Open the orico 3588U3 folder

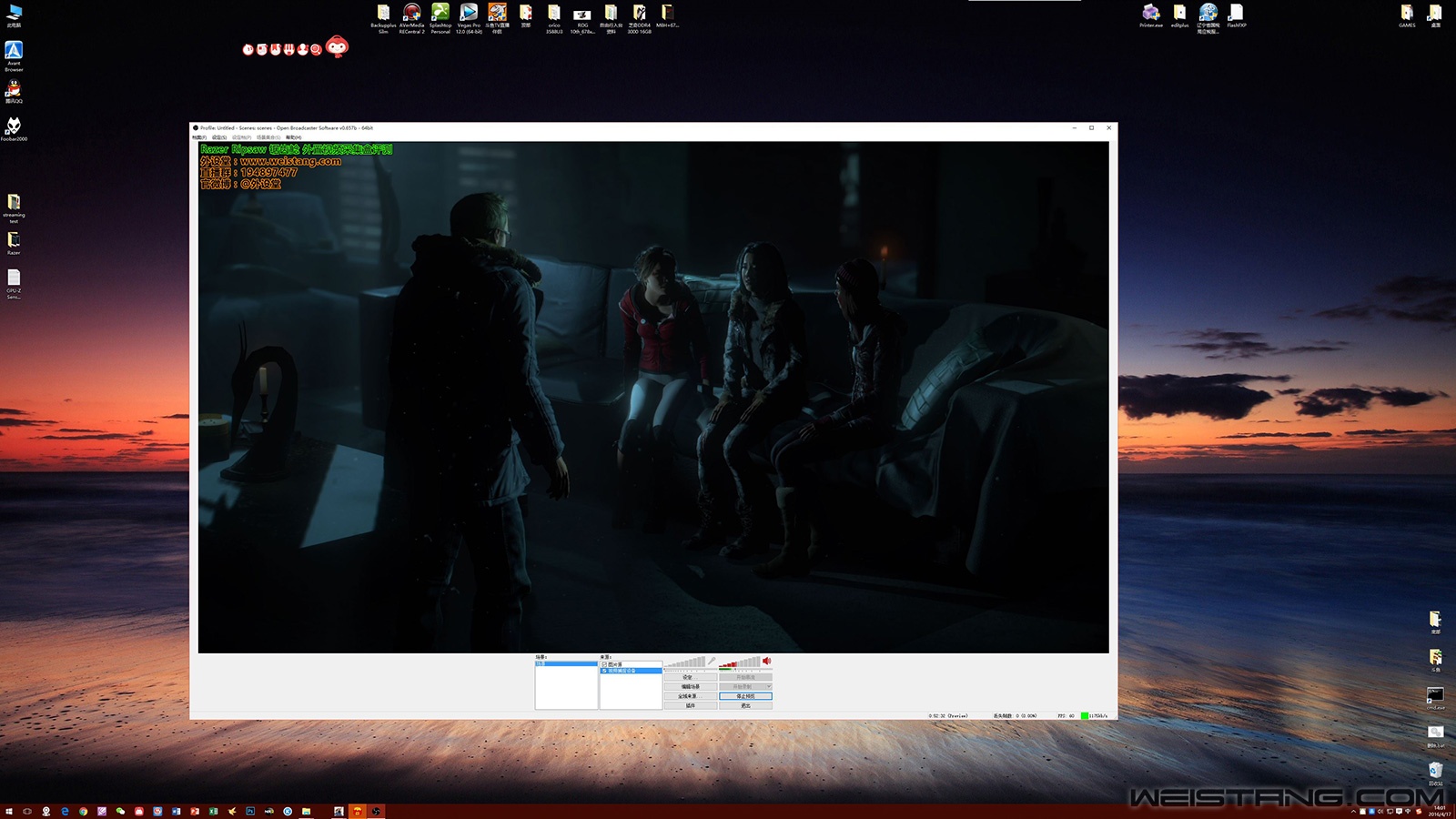tap(554, 17)
